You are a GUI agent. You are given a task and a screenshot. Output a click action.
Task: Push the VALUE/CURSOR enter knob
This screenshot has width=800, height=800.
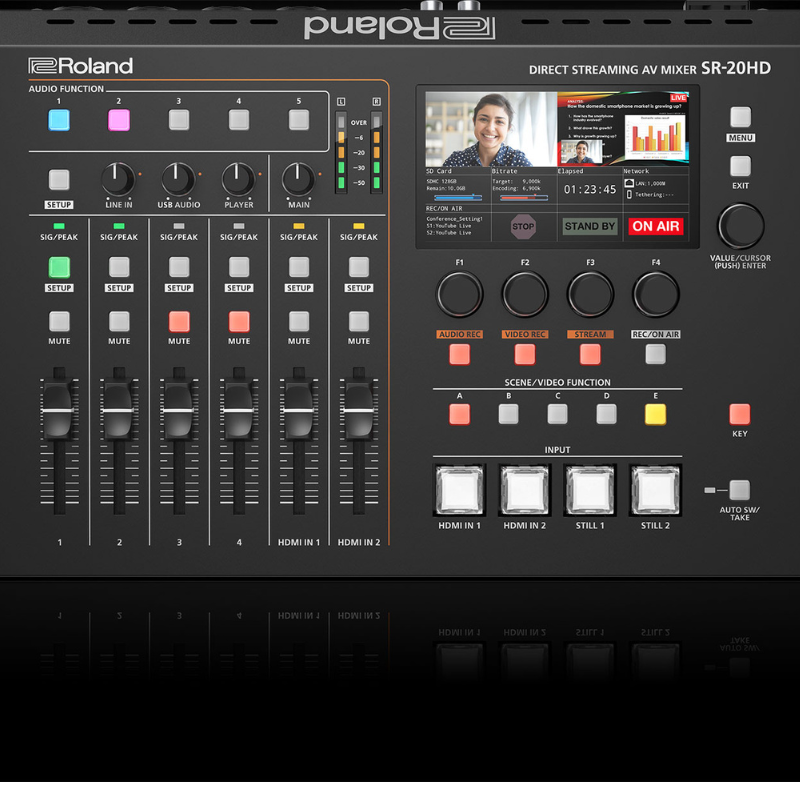pos(741,226)
